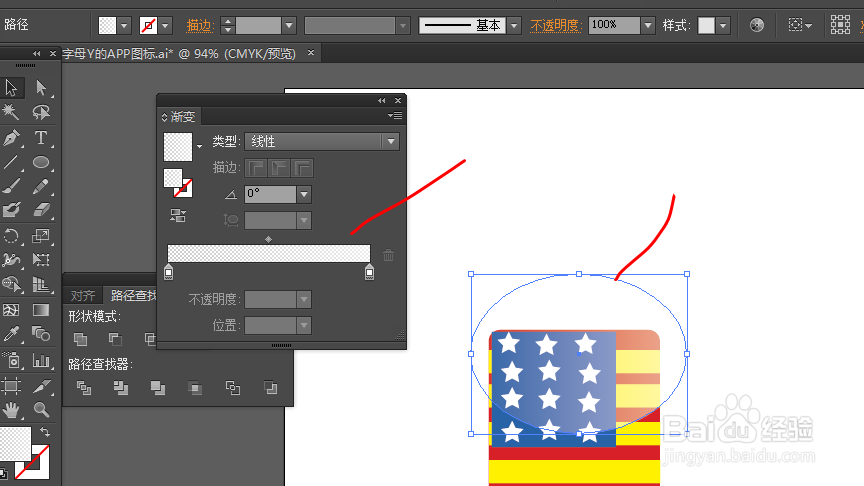The image size is (864, 486).
Task: Select the Mesh tool
Action: coord(11,310)
